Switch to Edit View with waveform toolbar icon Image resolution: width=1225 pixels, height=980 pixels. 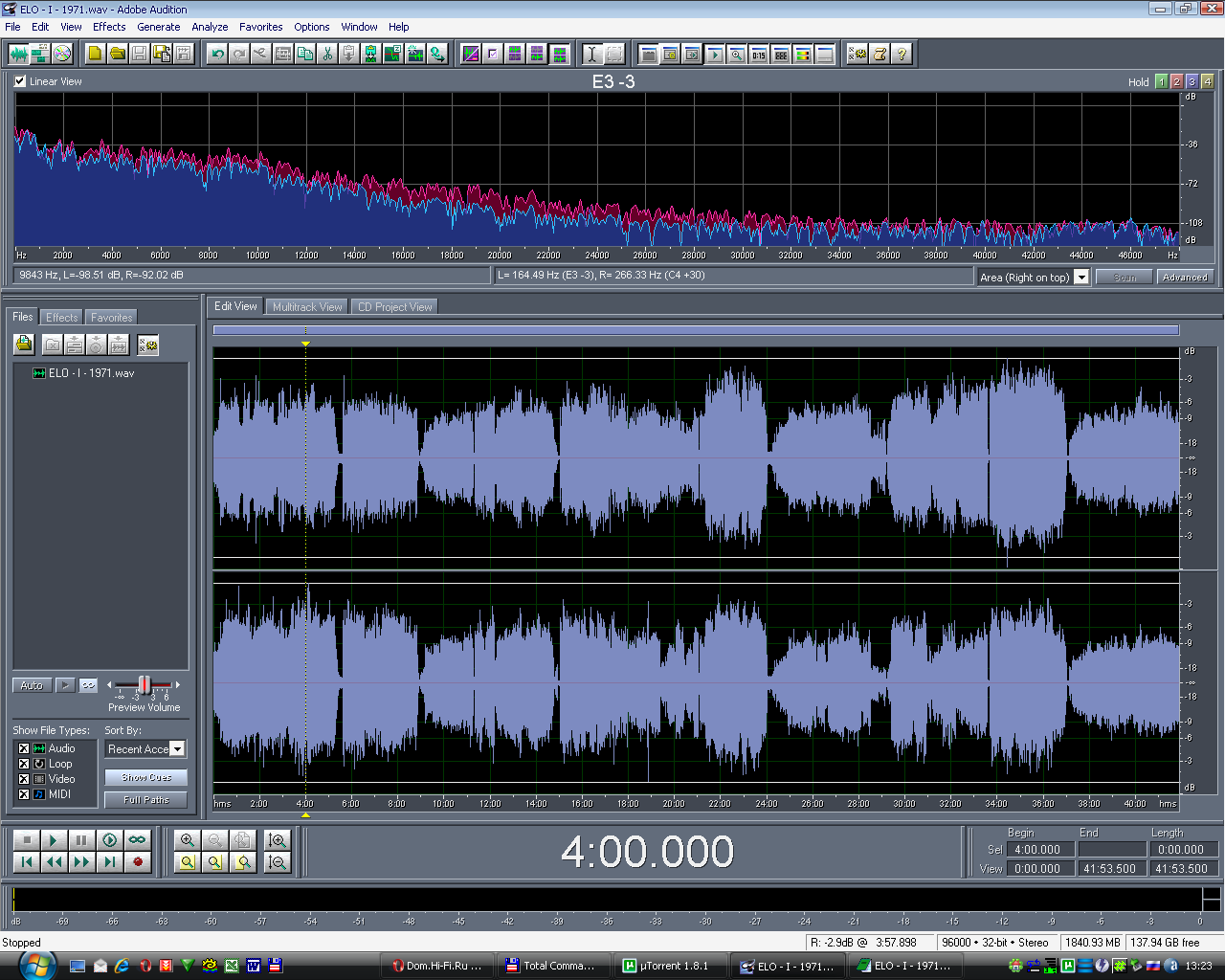click(18, 55)
